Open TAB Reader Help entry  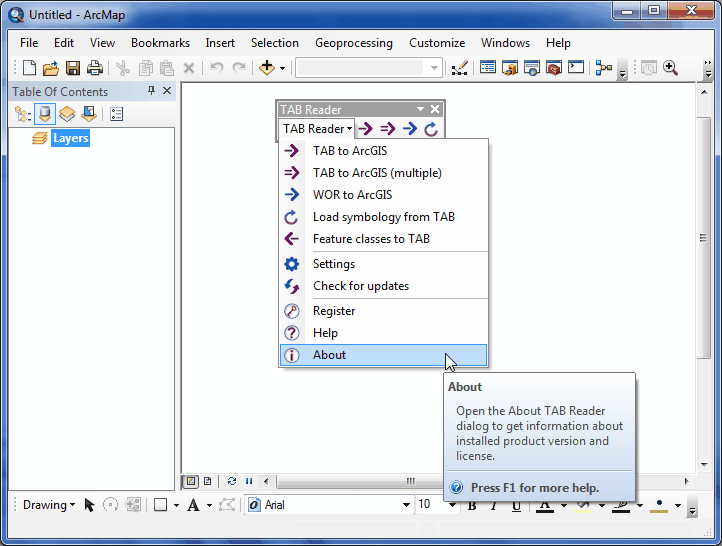coord(383,333)
